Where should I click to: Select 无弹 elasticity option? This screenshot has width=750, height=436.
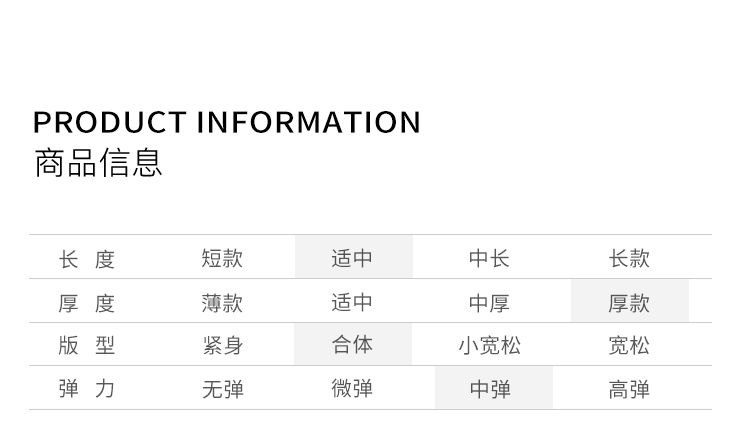click(222, 389)
